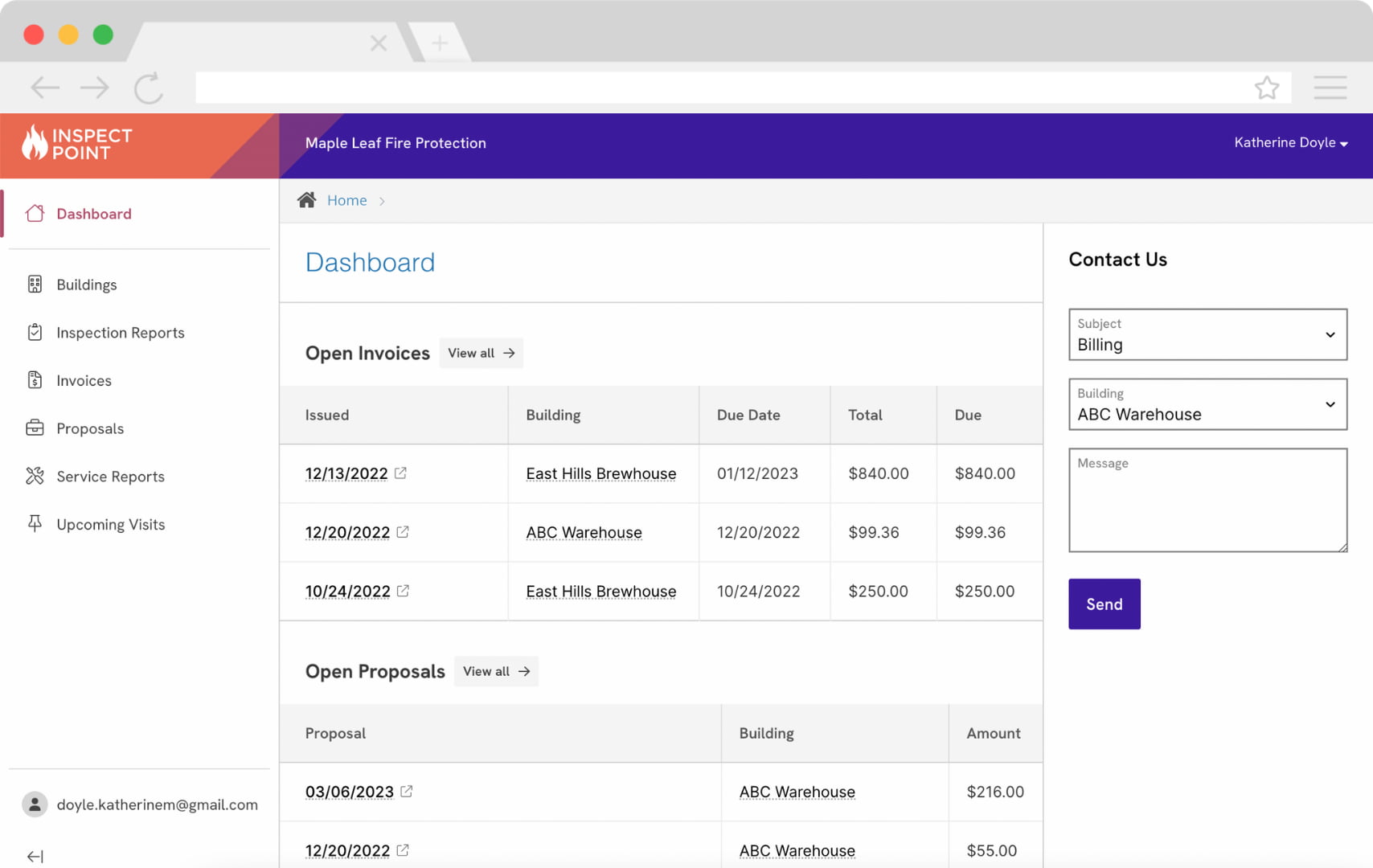Image resolution: width=1373 pixels, height=868 pixels.
Task: Open a new browser tab
Action: [x=440, y=43]
